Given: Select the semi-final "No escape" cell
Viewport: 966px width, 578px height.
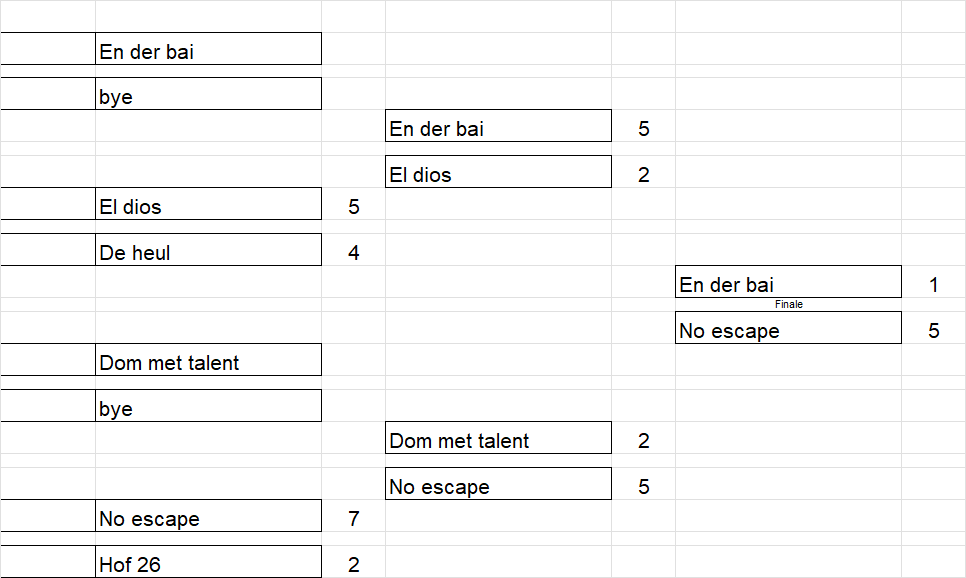Looking at the screenshot, I should [x=498, y=483].
